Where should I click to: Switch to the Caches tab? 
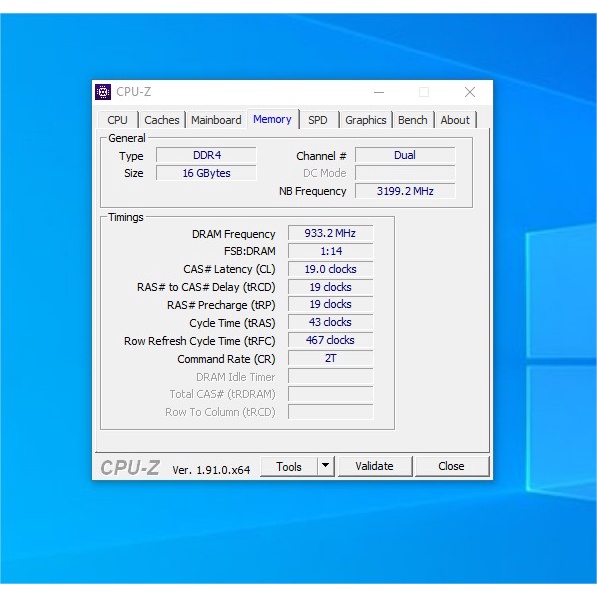[x=162, y=120]
